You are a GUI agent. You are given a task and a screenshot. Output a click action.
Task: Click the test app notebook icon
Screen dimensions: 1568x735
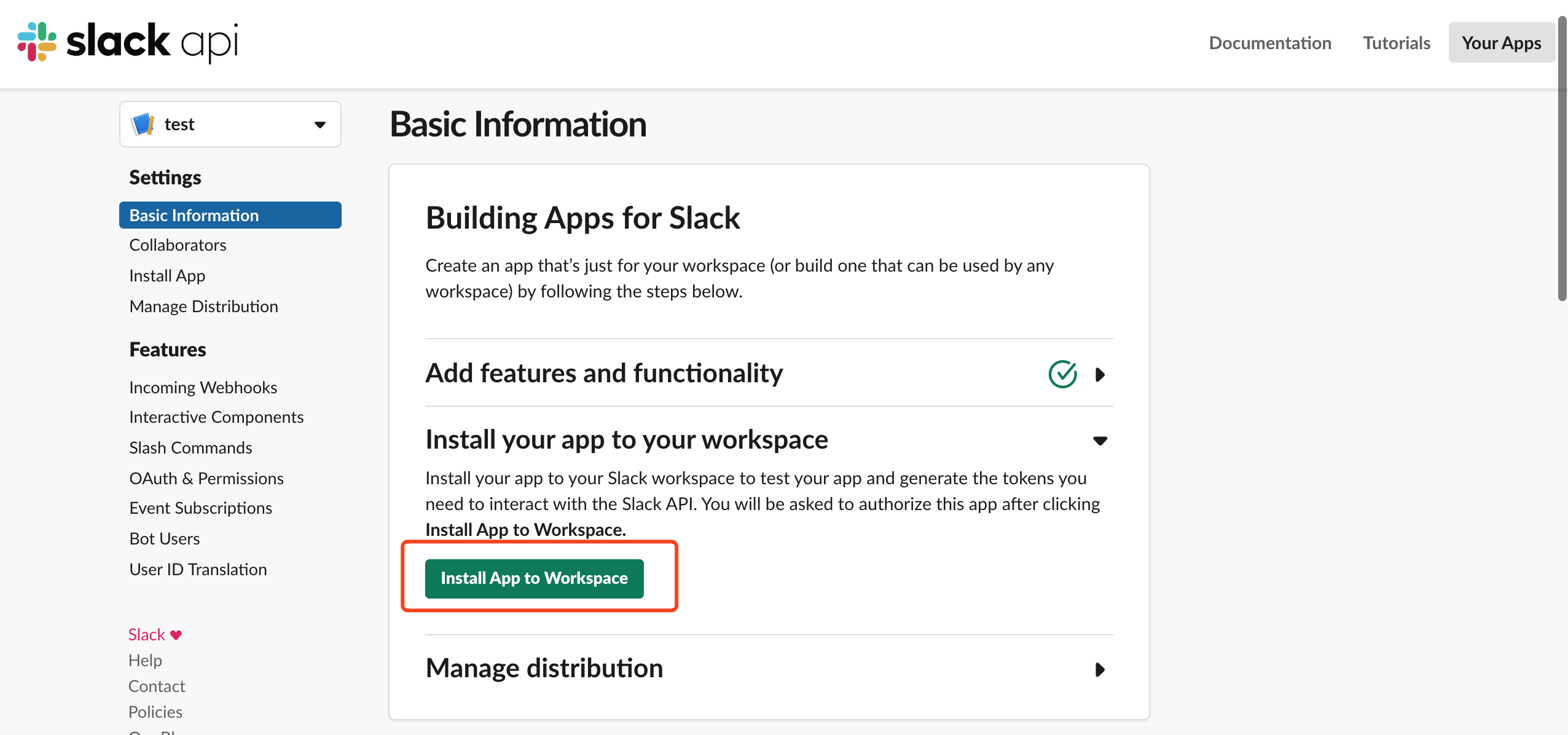[143, 124]
